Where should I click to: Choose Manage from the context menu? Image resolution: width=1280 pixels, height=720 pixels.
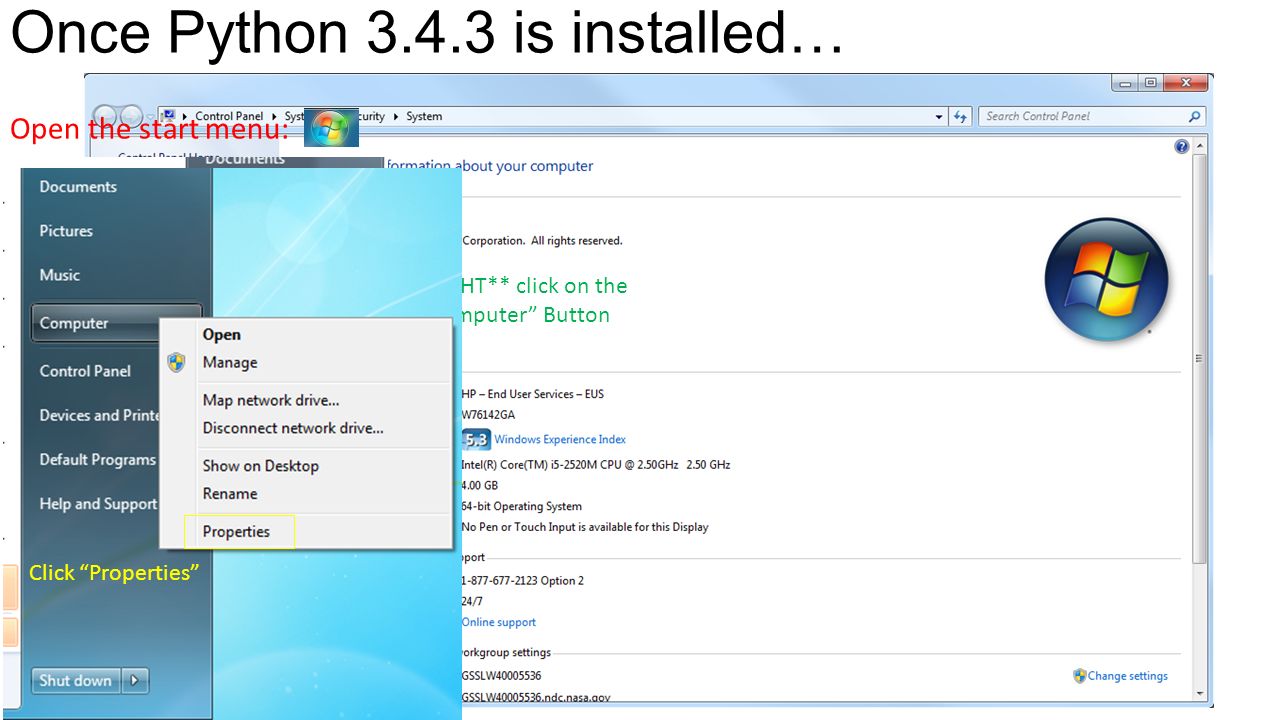(230, 362)
